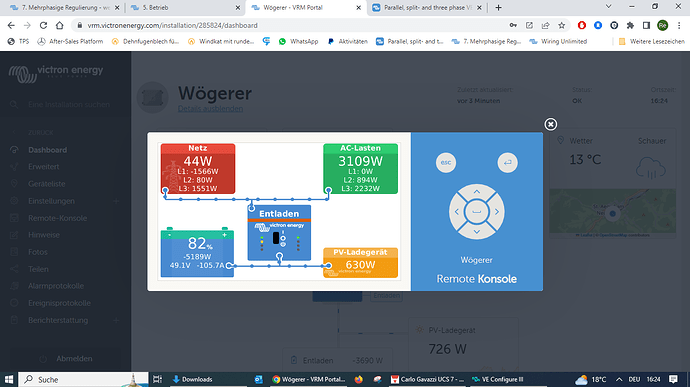
Task: Click the browser back arrow
Action: point(11,26)
